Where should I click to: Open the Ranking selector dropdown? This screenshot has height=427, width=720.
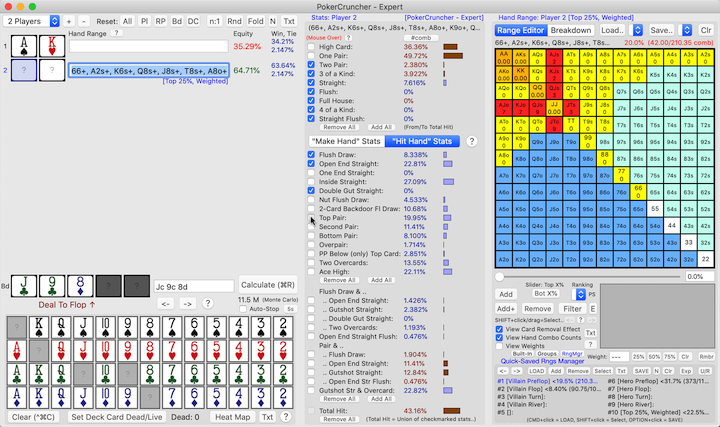coord(580,294)
